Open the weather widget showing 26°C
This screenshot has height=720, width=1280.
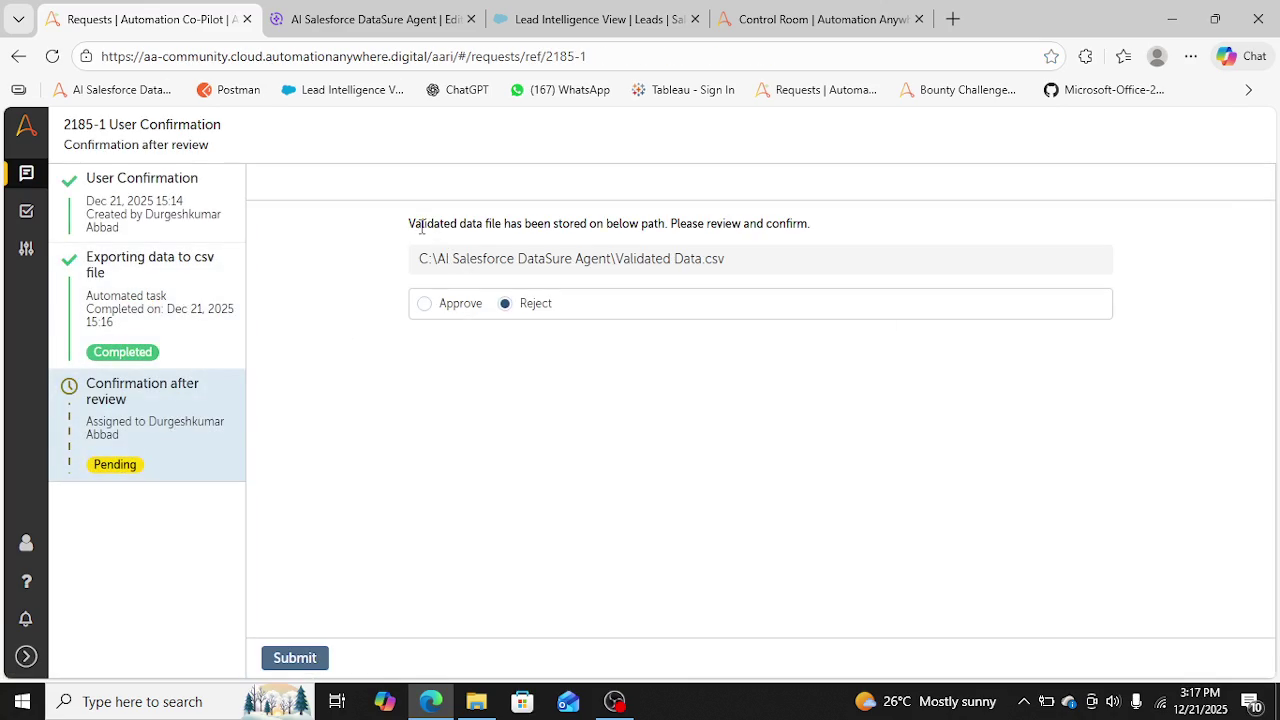pyautogui.click(x=926, y=701)
